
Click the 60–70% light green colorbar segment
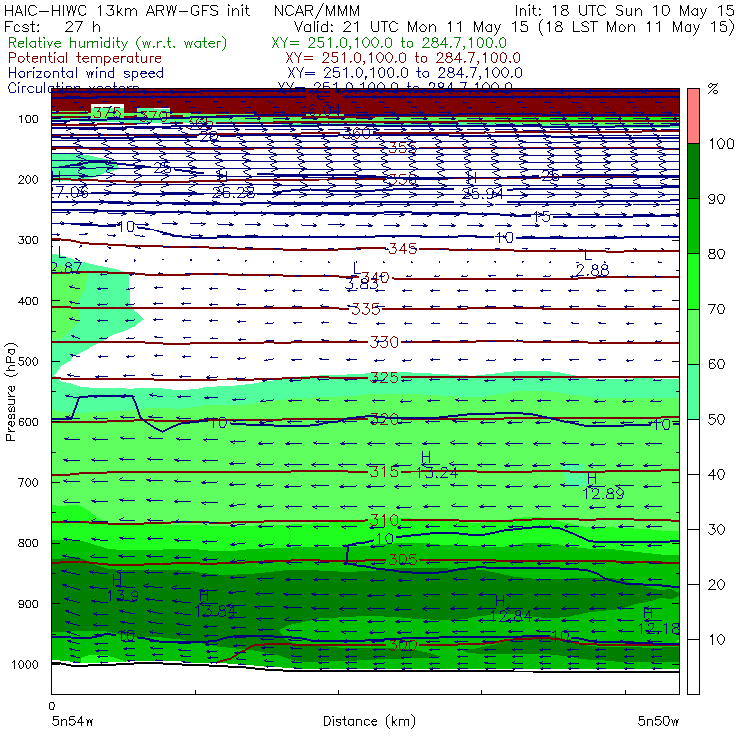(693, 336)
